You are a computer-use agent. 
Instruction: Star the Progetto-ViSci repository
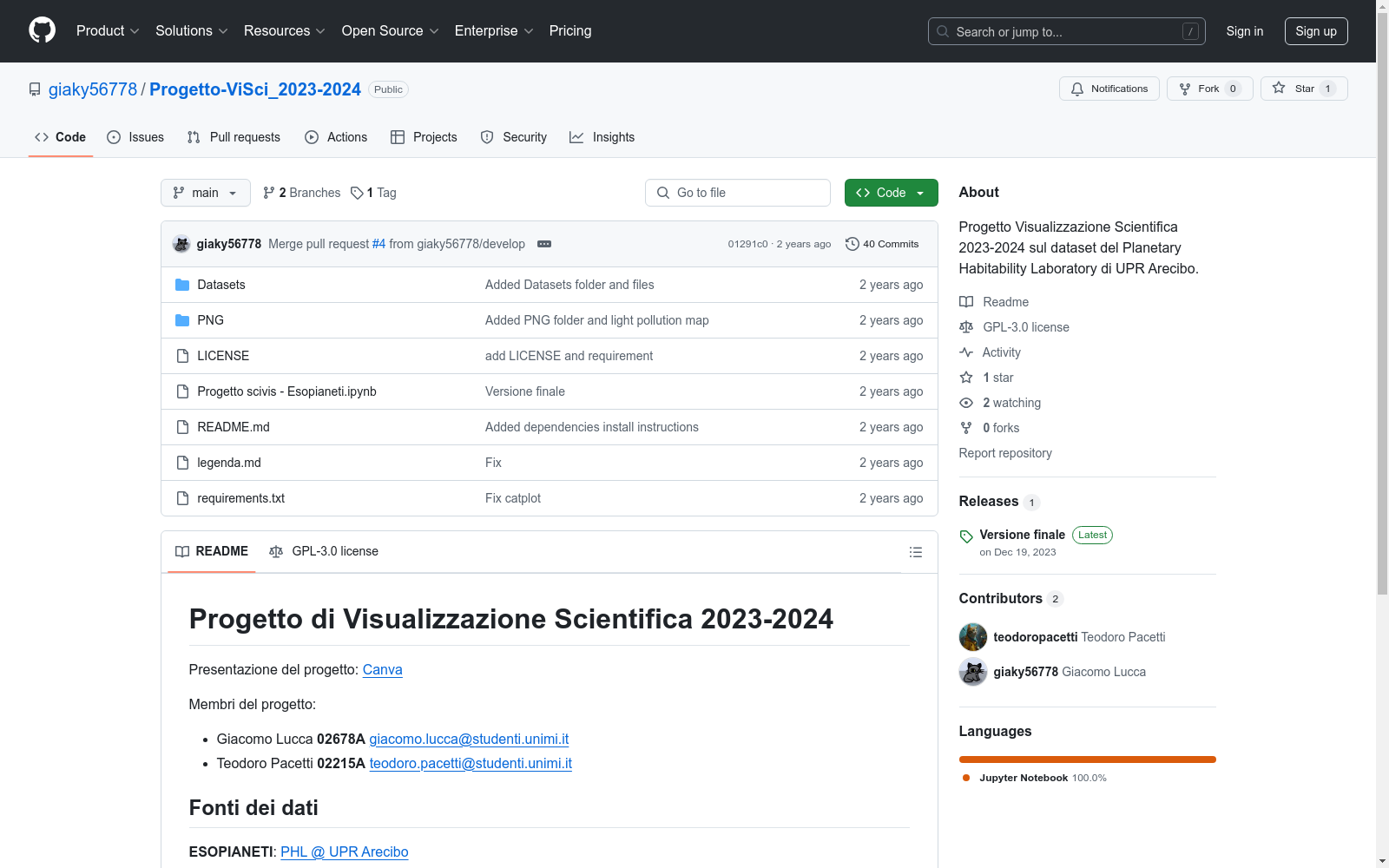[x=1304, y=89]
